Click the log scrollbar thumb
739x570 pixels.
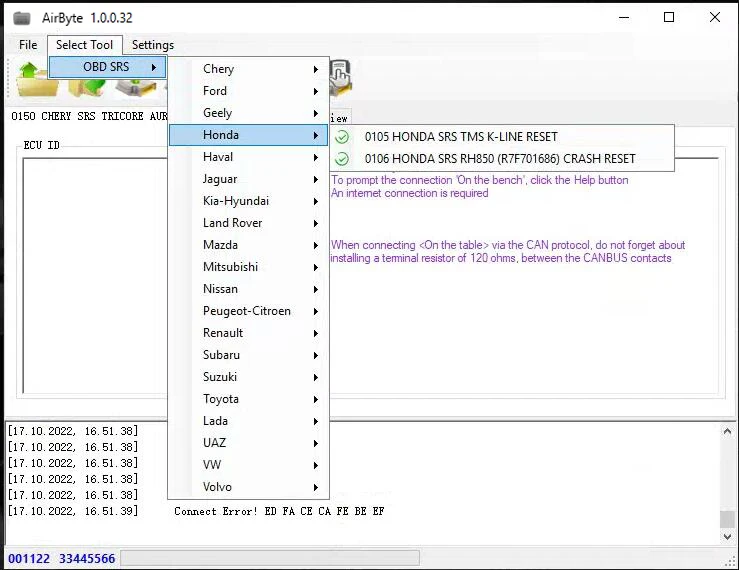click(x=727, y=520)
